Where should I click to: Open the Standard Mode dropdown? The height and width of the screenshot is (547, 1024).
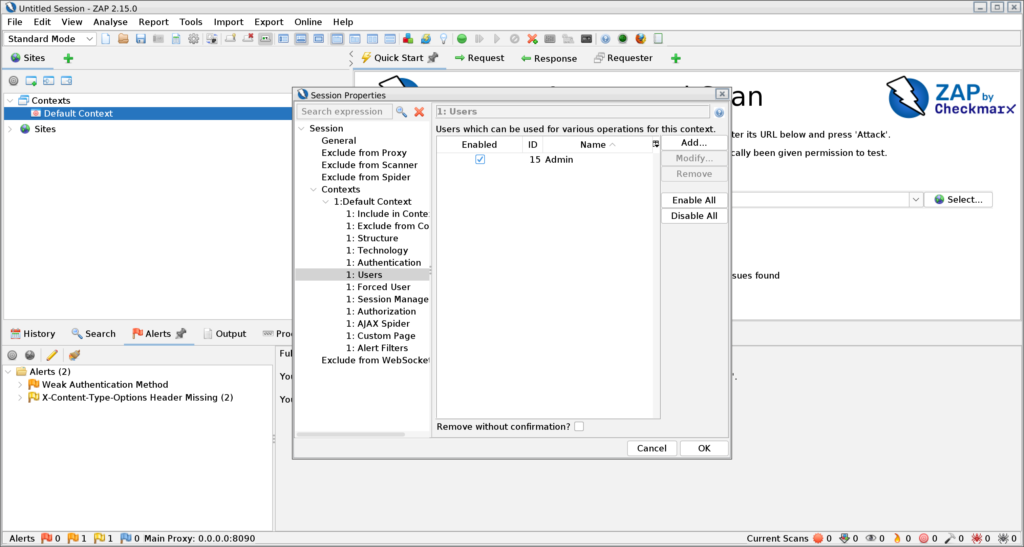[50, 39]
